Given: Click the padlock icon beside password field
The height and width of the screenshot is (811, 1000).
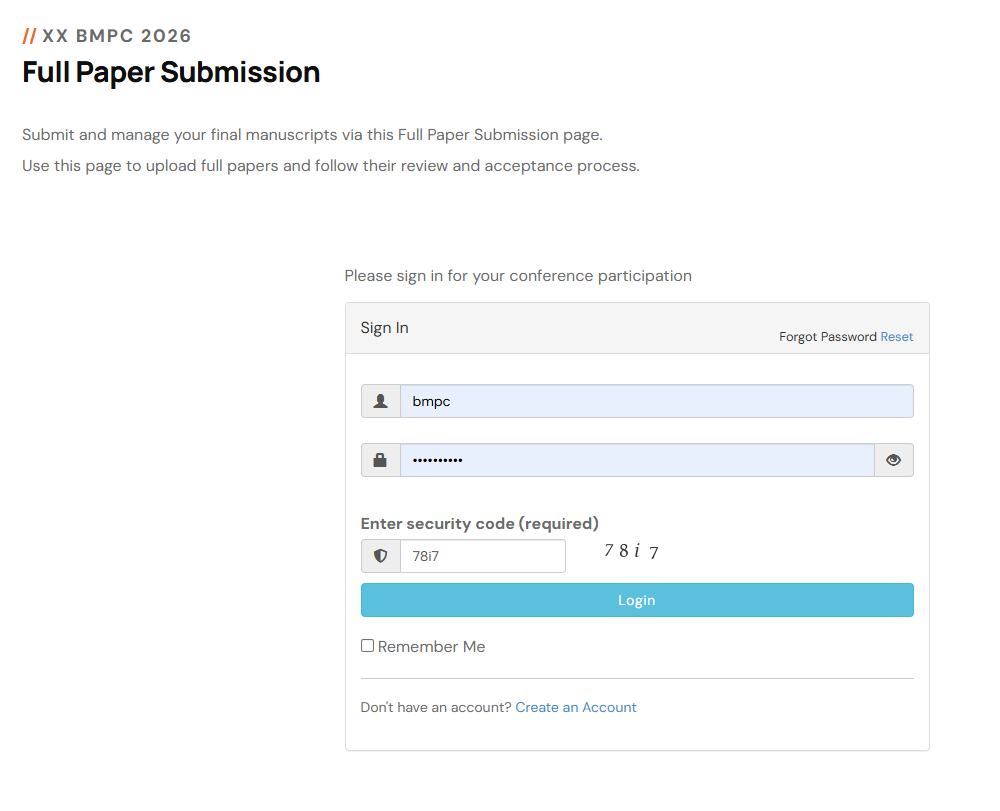Looking at the screenshot, I should (x=380, y=460).
